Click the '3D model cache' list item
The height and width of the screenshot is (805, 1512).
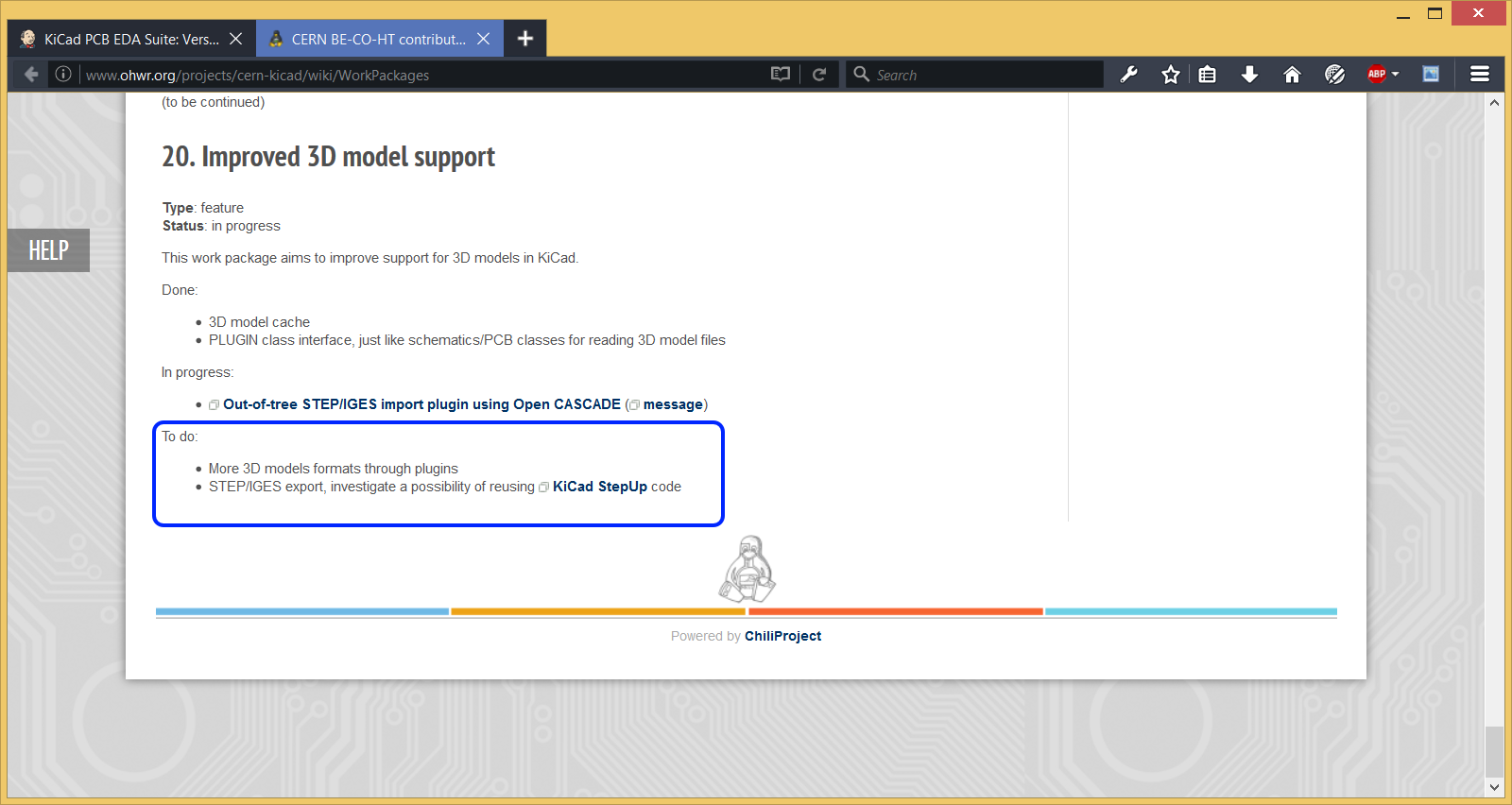click(259, 322)
